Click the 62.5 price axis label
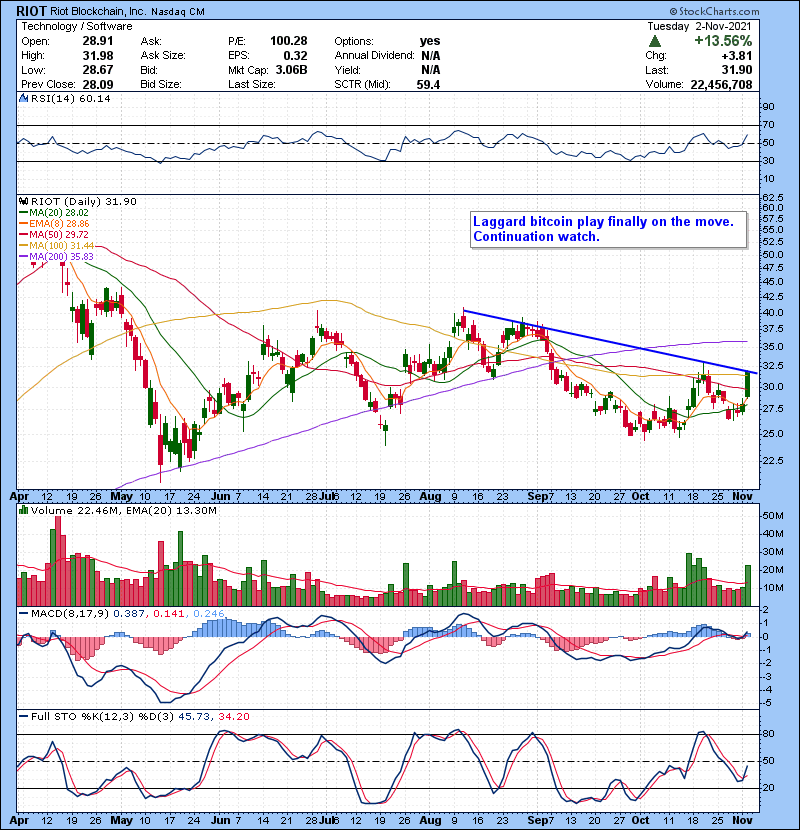This screenshot has height=830, width=800. (772, 197)
